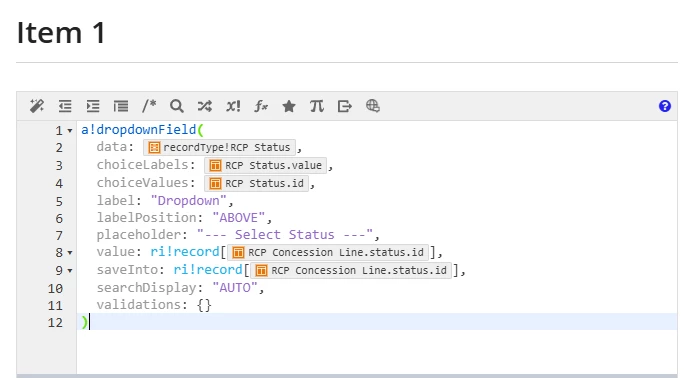Click the star favorites toolbar icon
Image resolution: width=699 pixels, height=378 pixels.
tap(289, 106)
